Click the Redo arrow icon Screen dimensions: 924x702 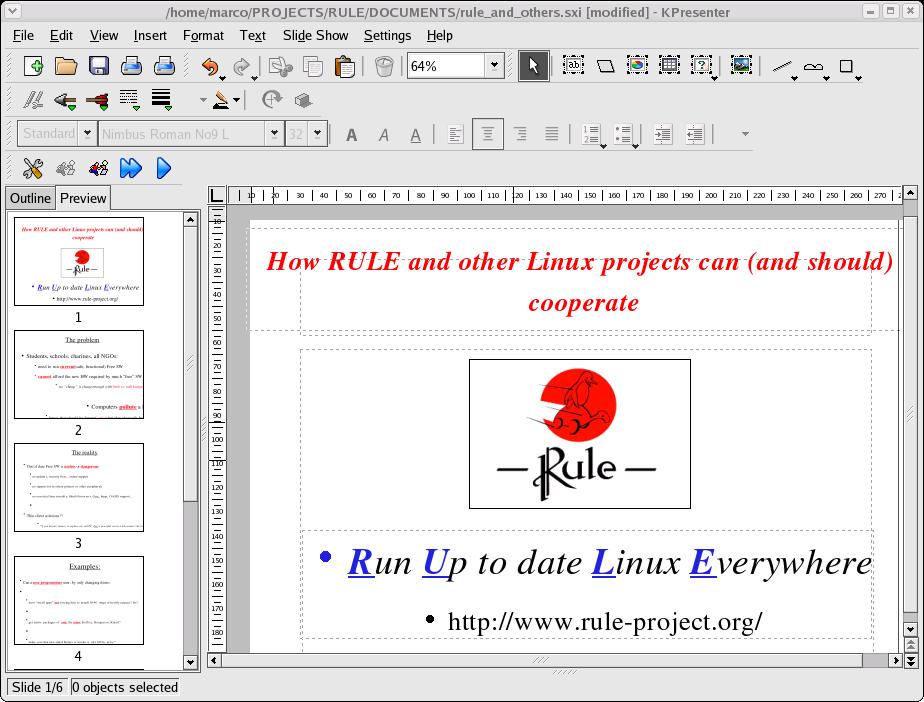[241, 66]
